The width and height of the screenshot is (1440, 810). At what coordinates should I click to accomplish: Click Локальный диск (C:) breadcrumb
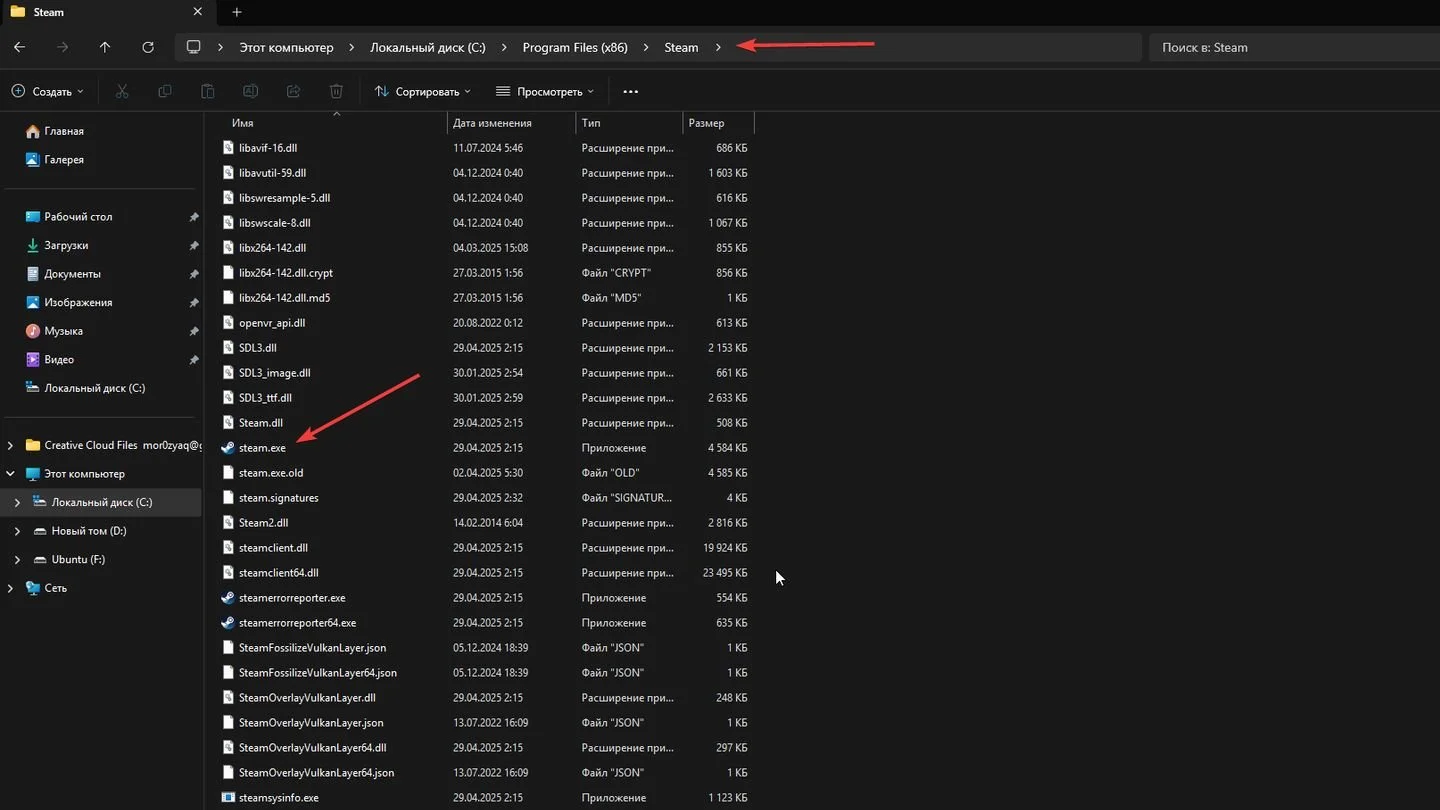click(428, 47)
